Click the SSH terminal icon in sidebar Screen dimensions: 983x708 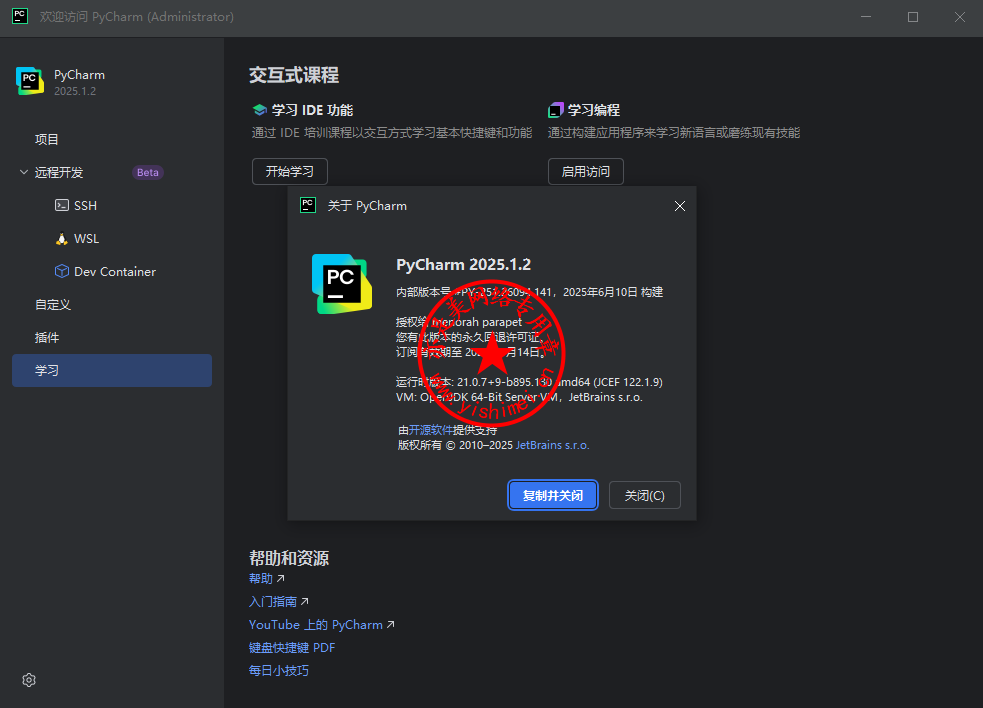tap(61, 205)
